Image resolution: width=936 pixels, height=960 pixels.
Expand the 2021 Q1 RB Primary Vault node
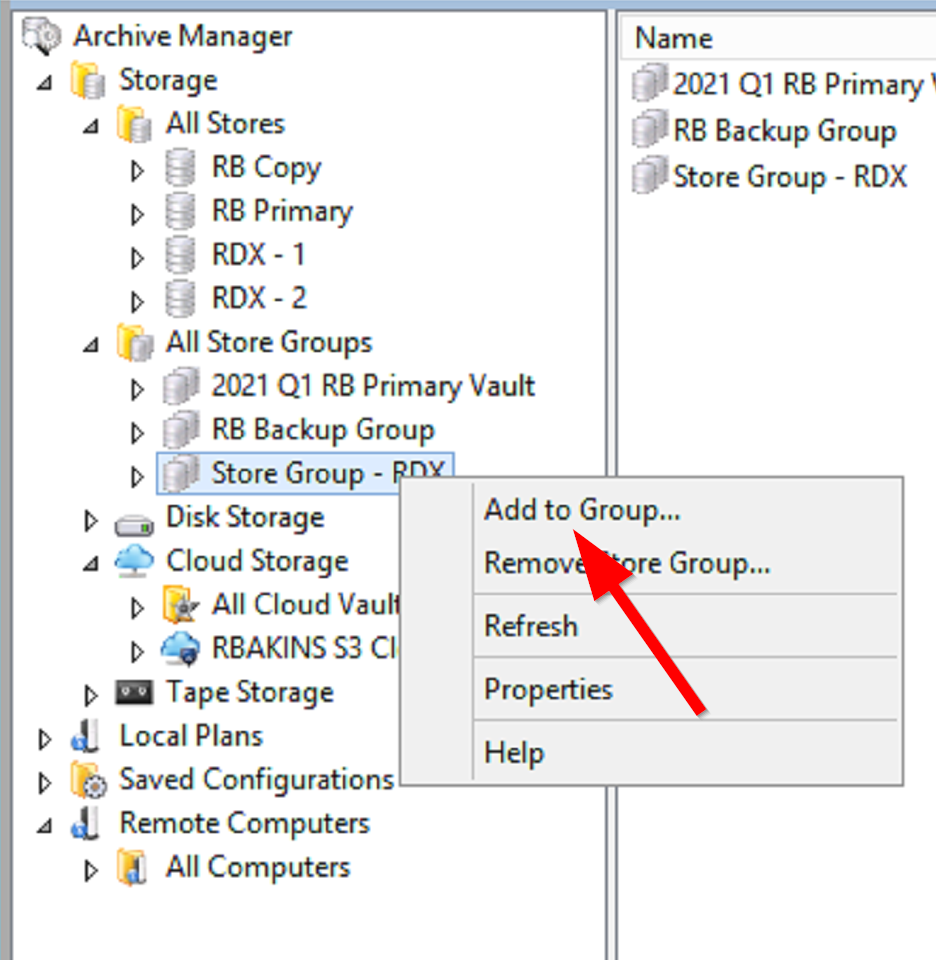pos(137,389)
